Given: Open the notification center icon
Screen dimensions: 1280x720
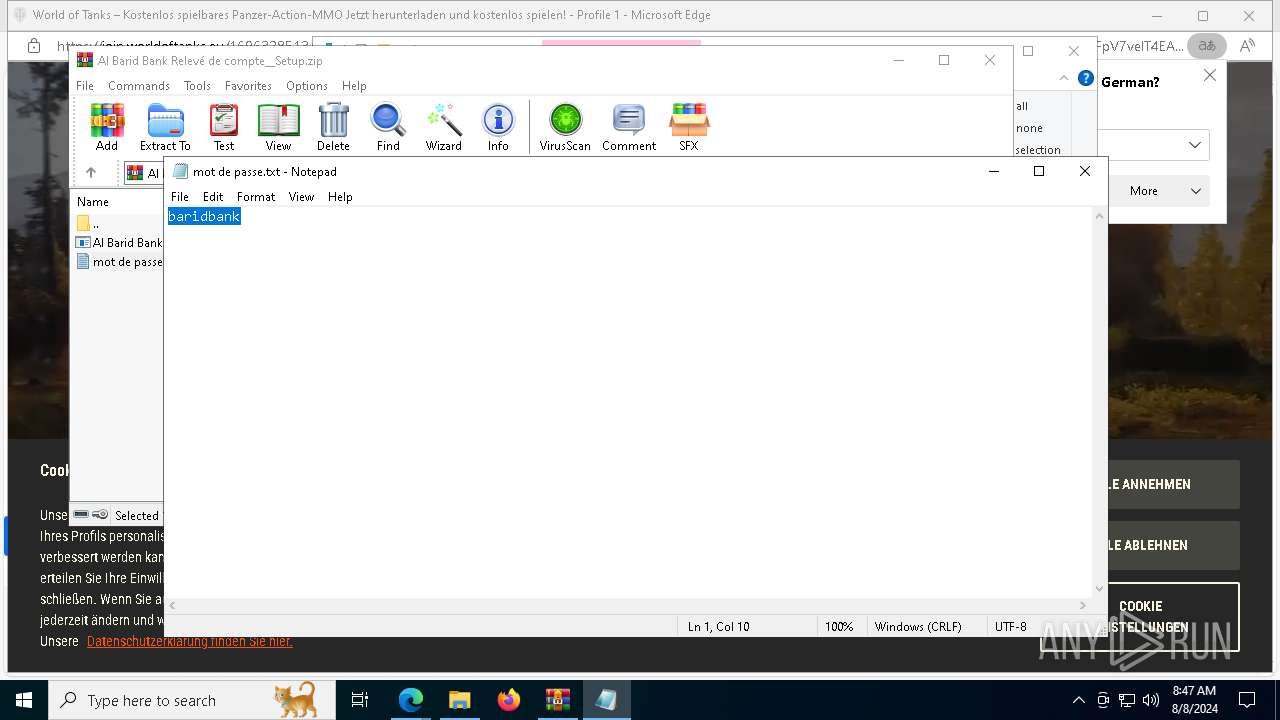Looking at the screenshot, I should pyautogui.click(x=1247, y=700).
